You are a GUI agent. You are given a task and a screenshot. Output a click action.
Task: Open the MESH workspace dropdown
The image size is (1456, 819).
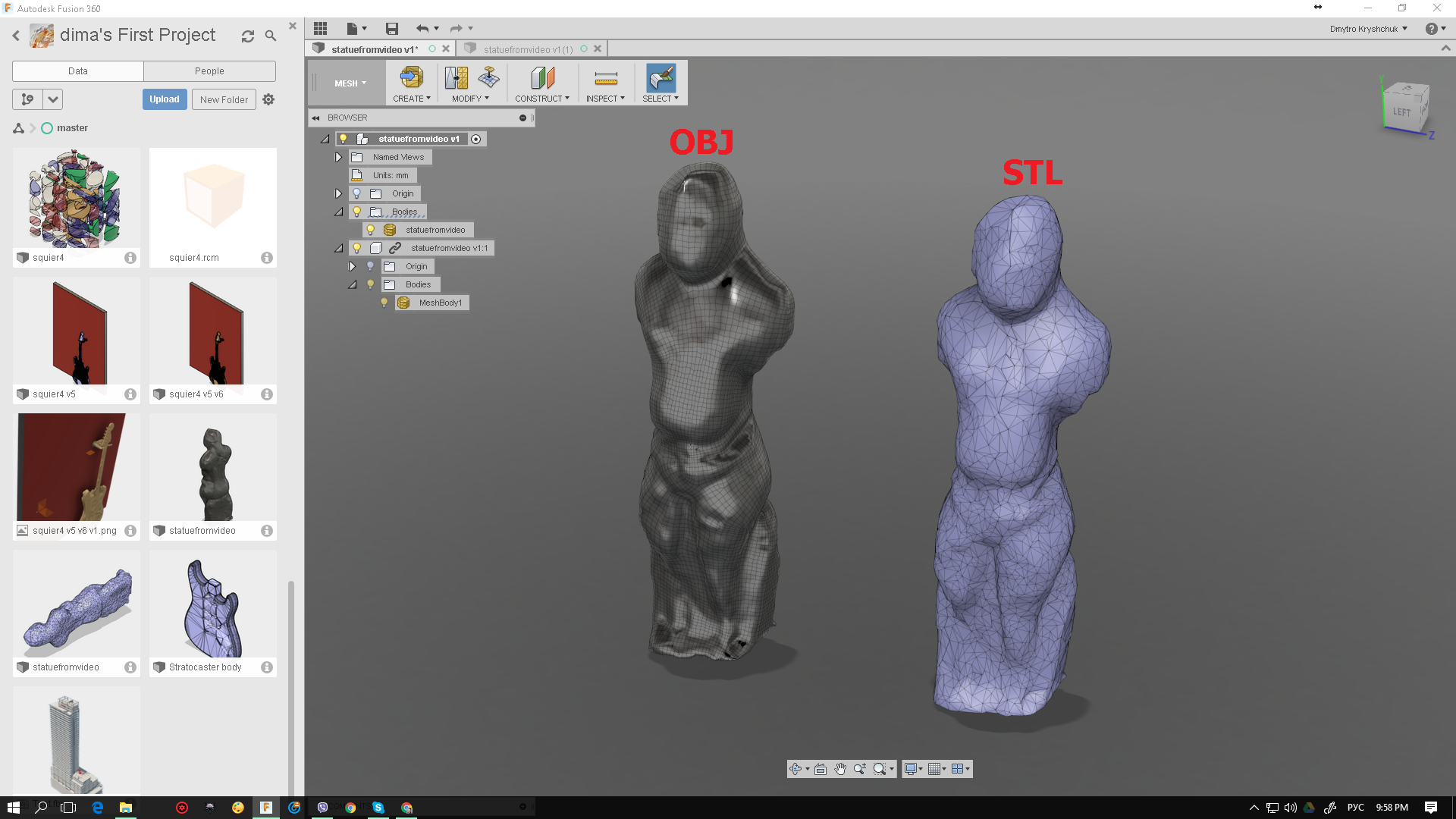click(350, 83)
